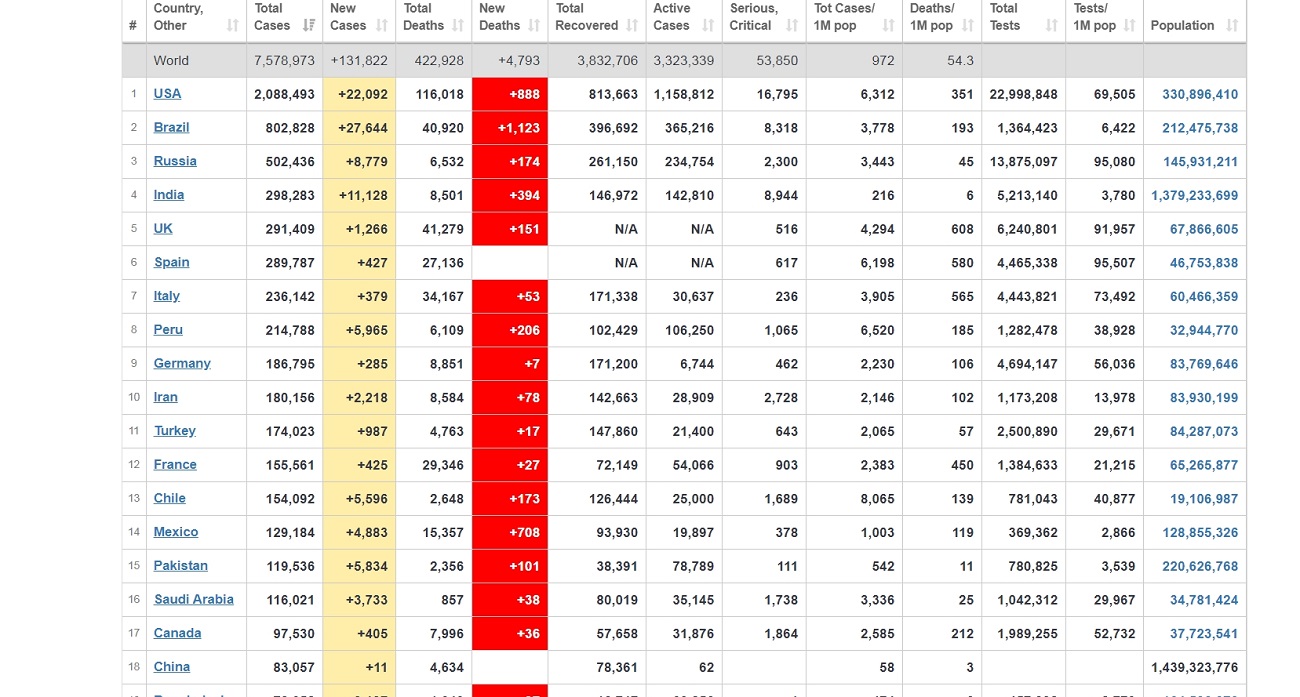The height and width of the screenshot is (697, 1300).
Task: Click Russia's population number link
Action: coord(1200,162)
